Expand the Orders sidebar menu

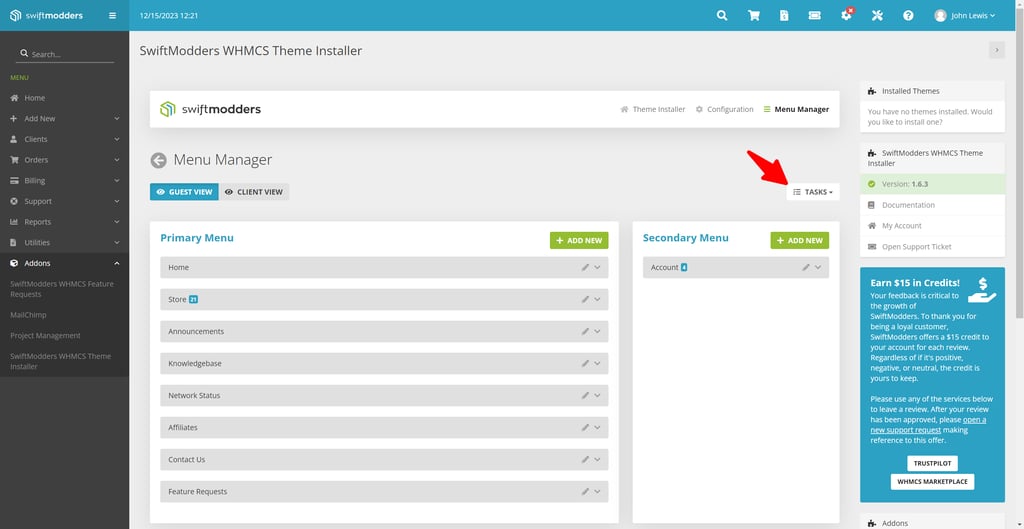(x=64, y=160)
